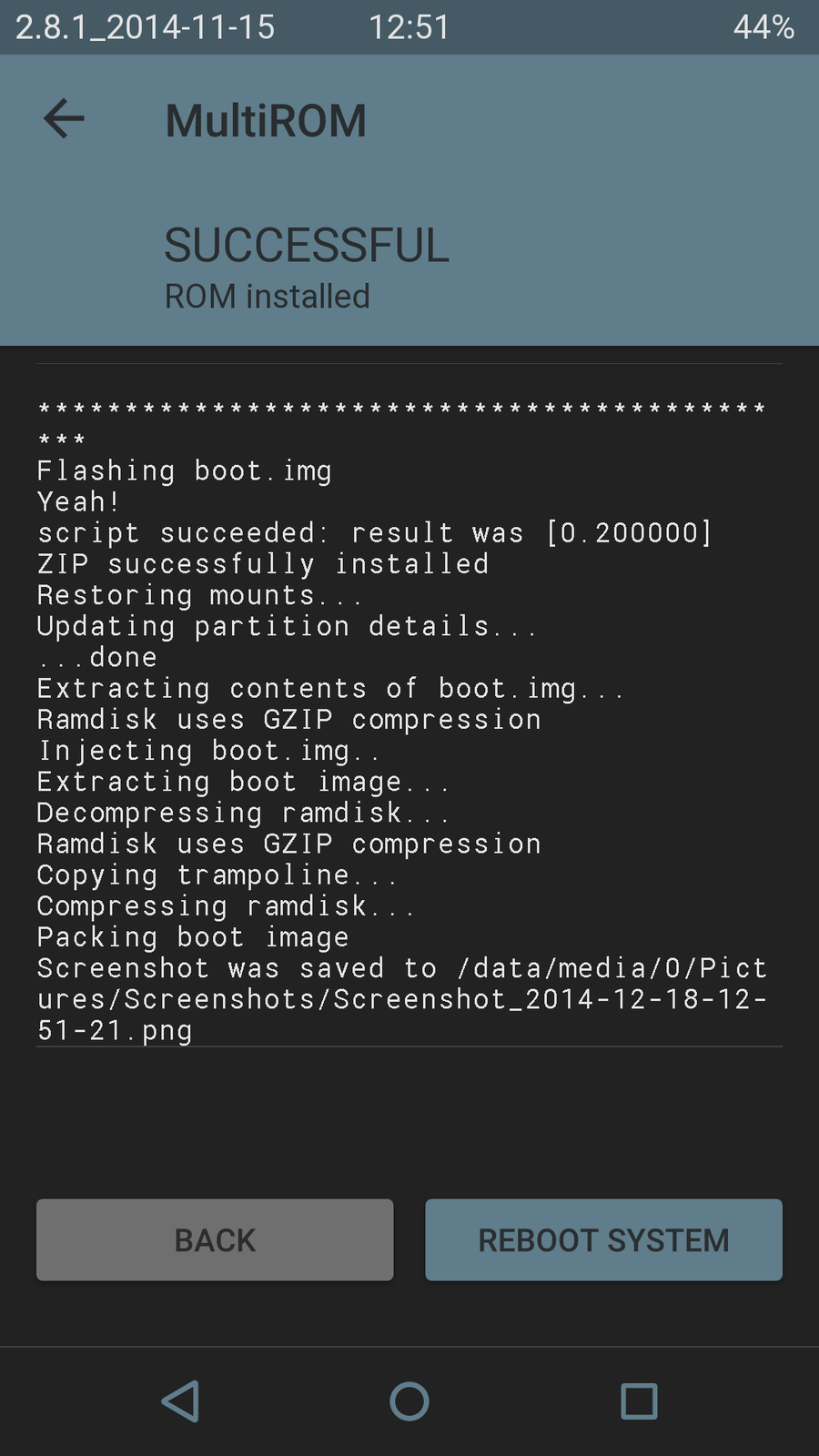Viewport: 819px width, 1456px height.
Task: Tap the back arrow next to MultiROM
Action: pos(64,119)
